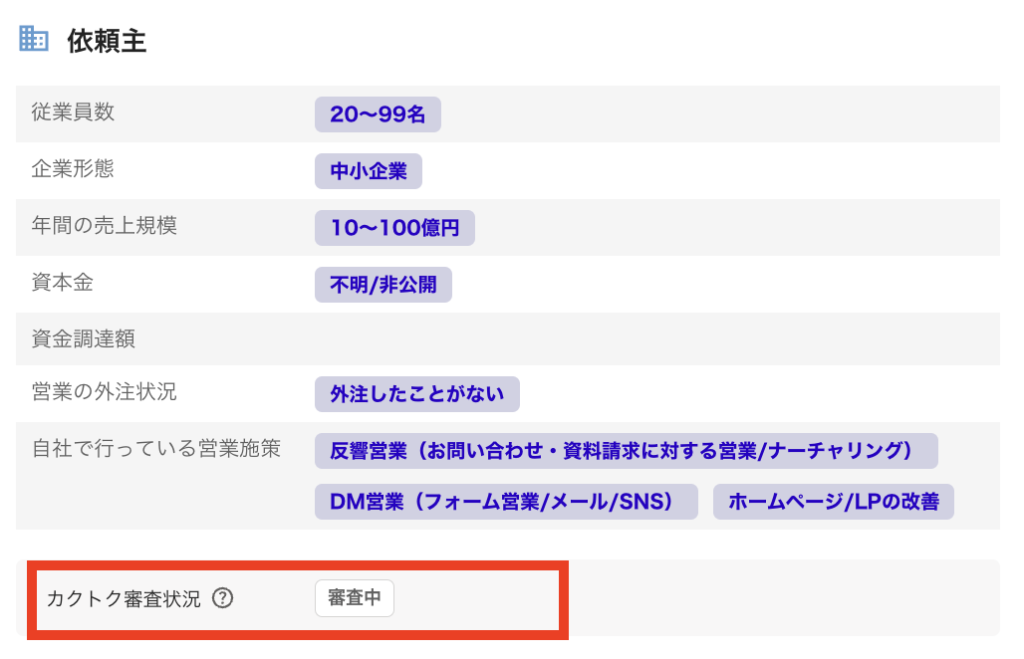The image size is (1024, 659).
Task: Click the building icon beside 依頼主
Action: 34,40
